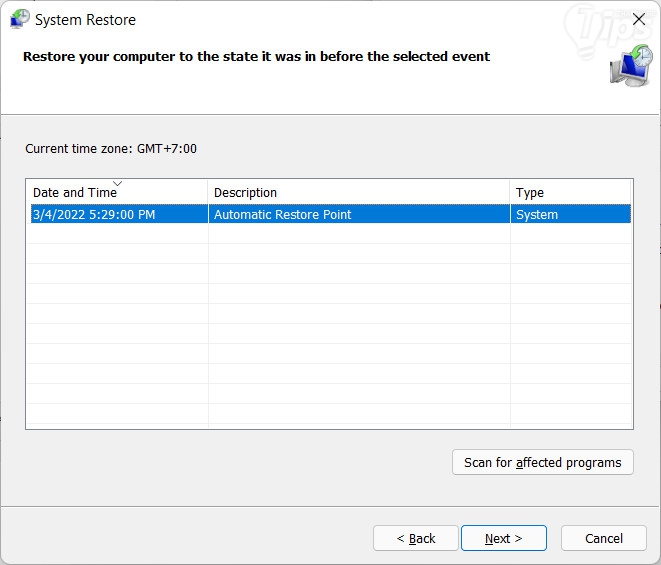661x565 pixels.
Task: Go back with the Back button
Action: coord(416,538)
